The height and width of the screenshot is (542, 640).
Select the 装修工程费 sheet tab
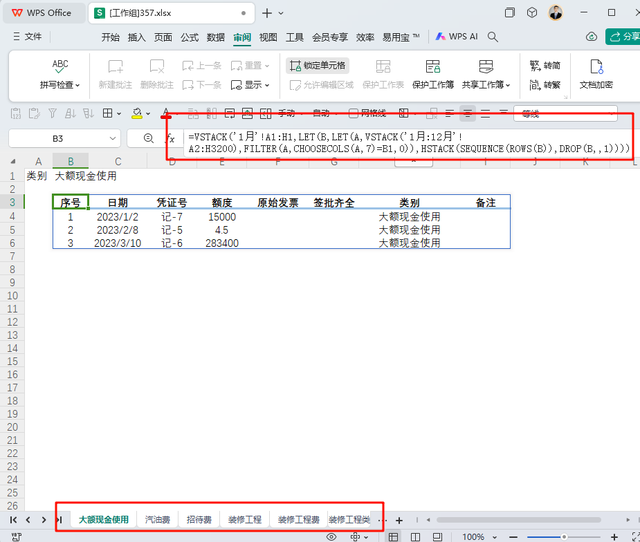299,520
